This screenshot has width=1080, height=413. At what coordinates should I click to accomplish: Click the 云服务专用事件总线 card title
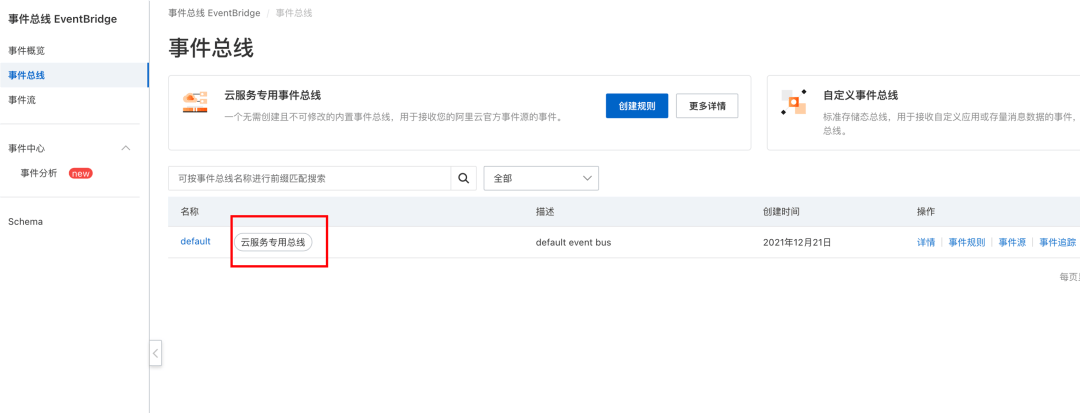(x=273, y=96)
